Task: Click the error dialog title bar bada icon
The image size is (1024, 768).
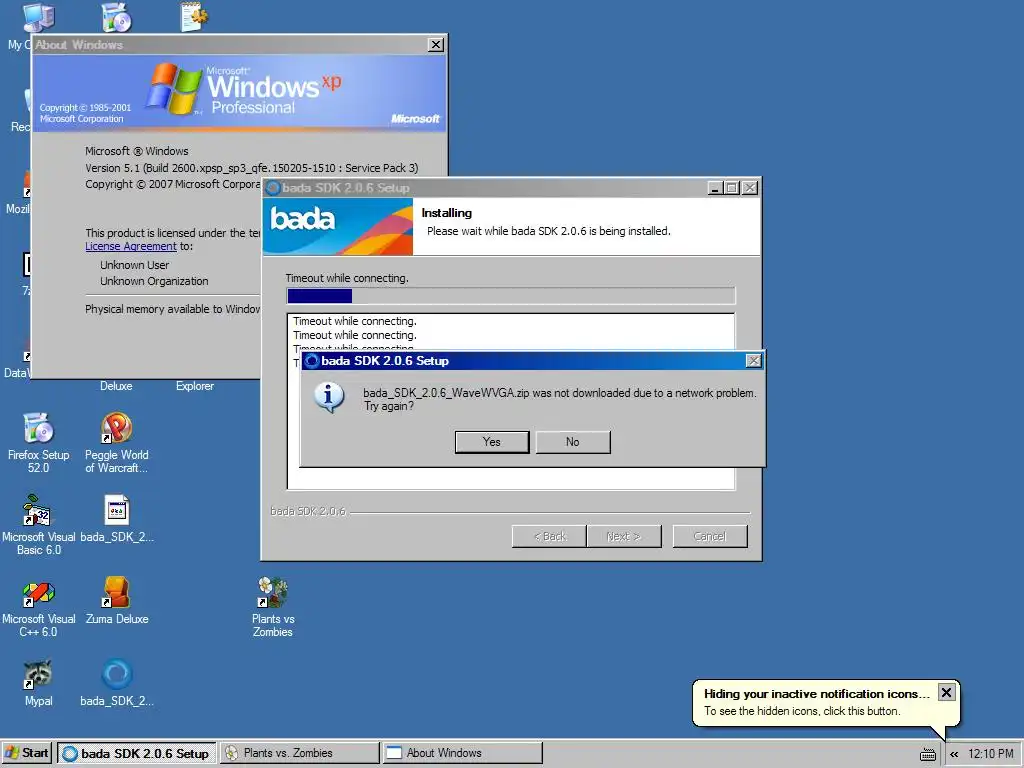Action: tap(312, 360)
